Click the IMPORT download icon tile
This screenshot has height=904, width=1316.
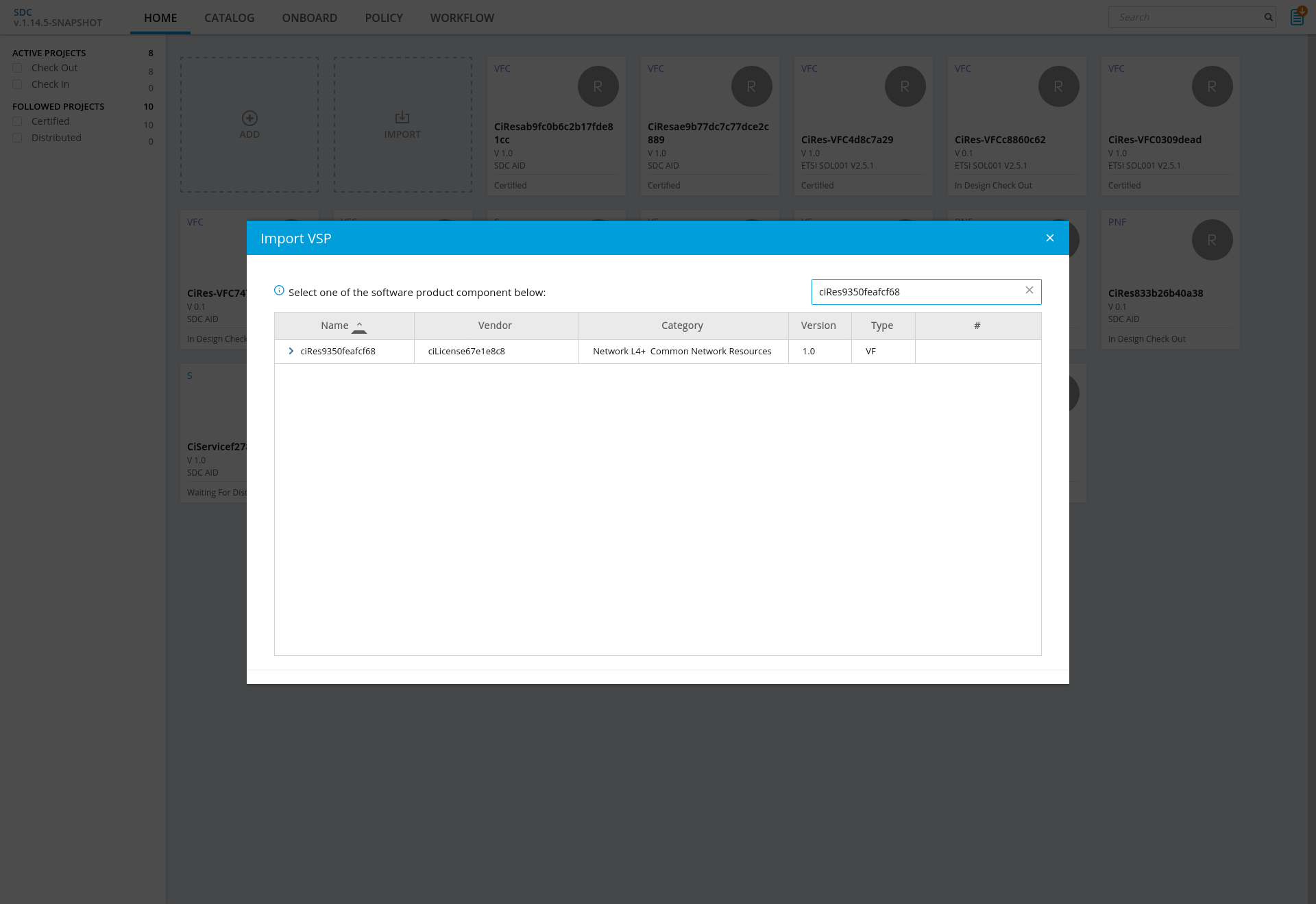[402, 118]
